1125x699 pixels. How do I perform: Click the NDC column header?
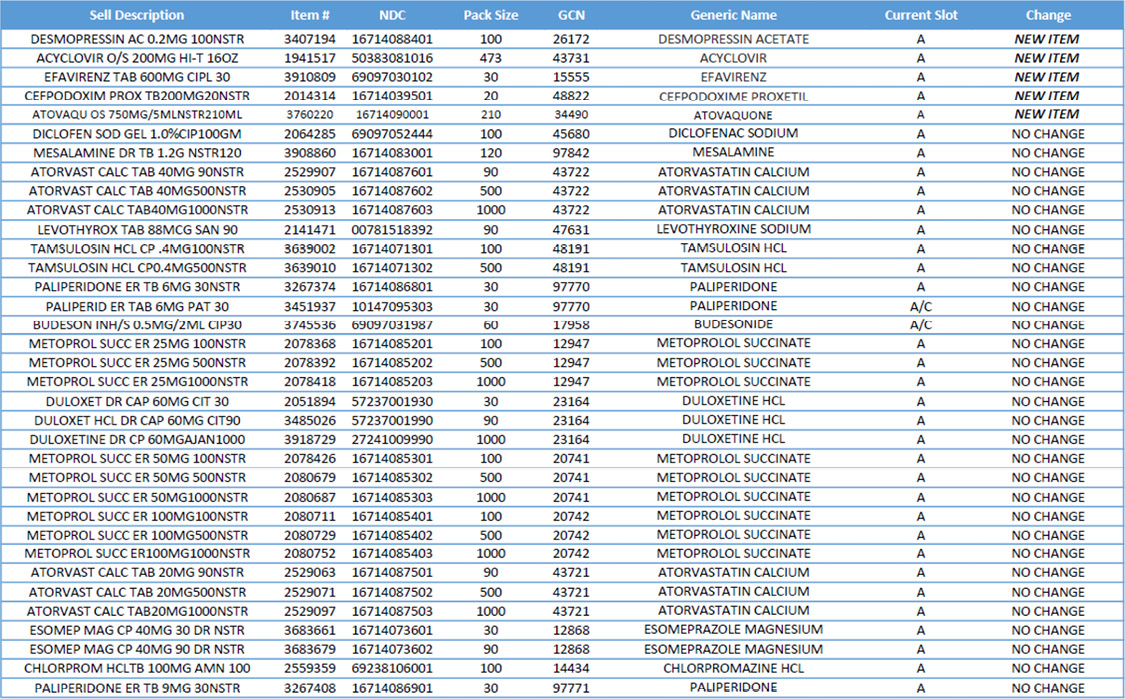click(392, 15)
